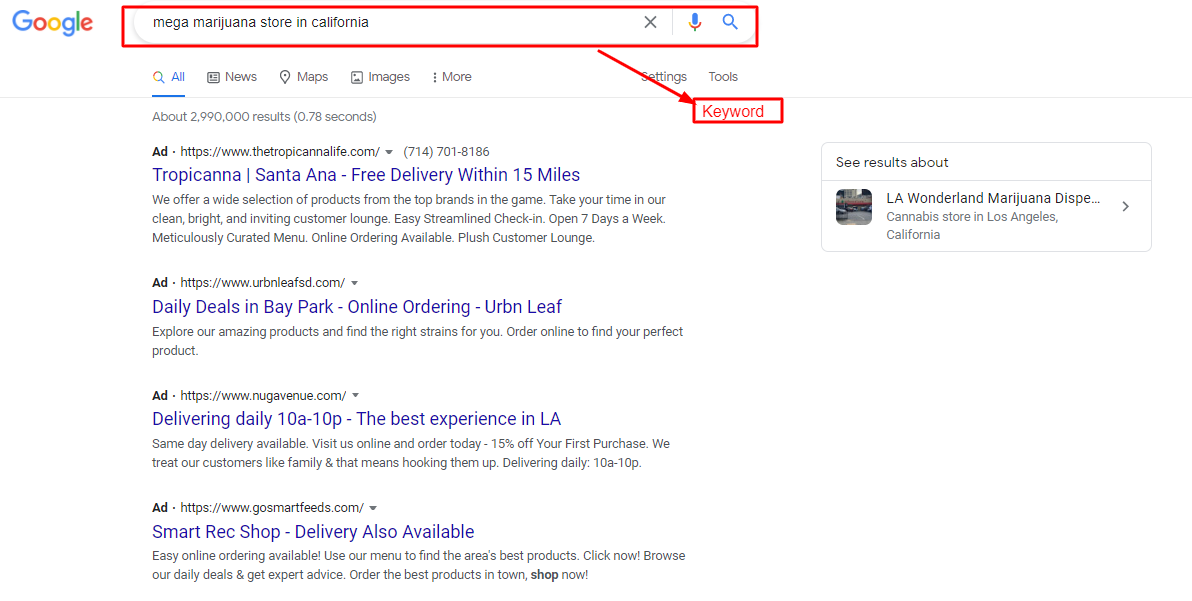Image resolution: width=1192 pixels, height=601 pixels.
Task: Clear the search box with the X icon
Action: click(x=650, y=22)
